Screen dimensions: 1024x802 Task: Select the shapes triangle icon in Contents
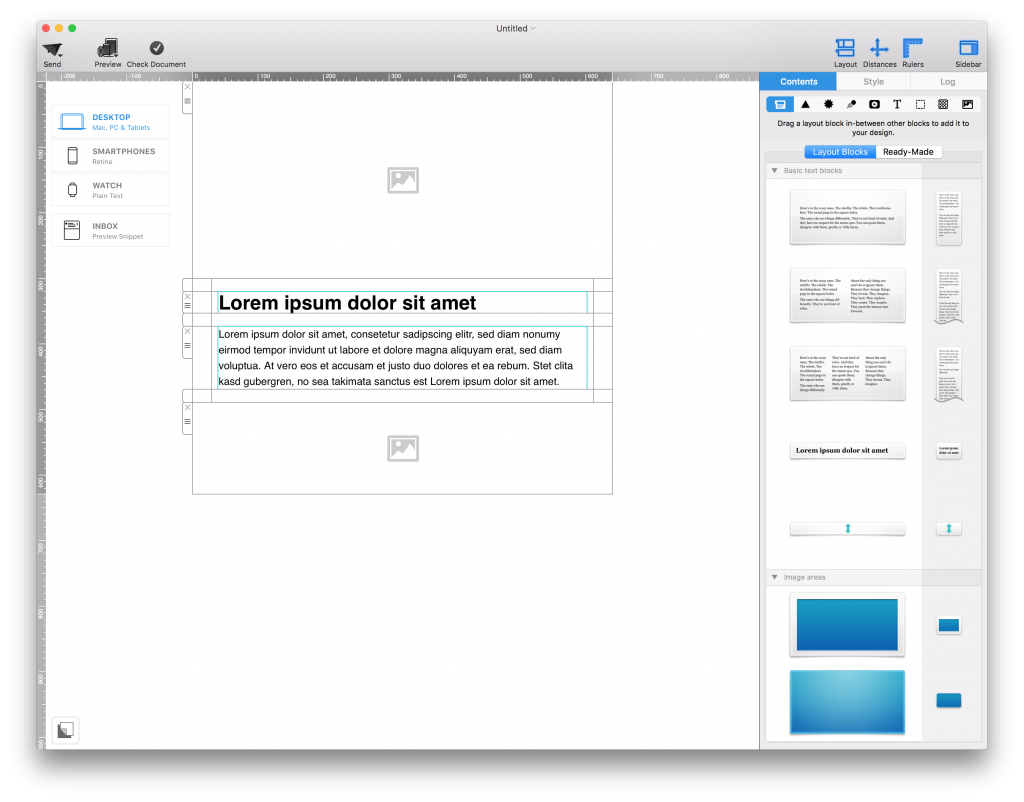[805, 104]
